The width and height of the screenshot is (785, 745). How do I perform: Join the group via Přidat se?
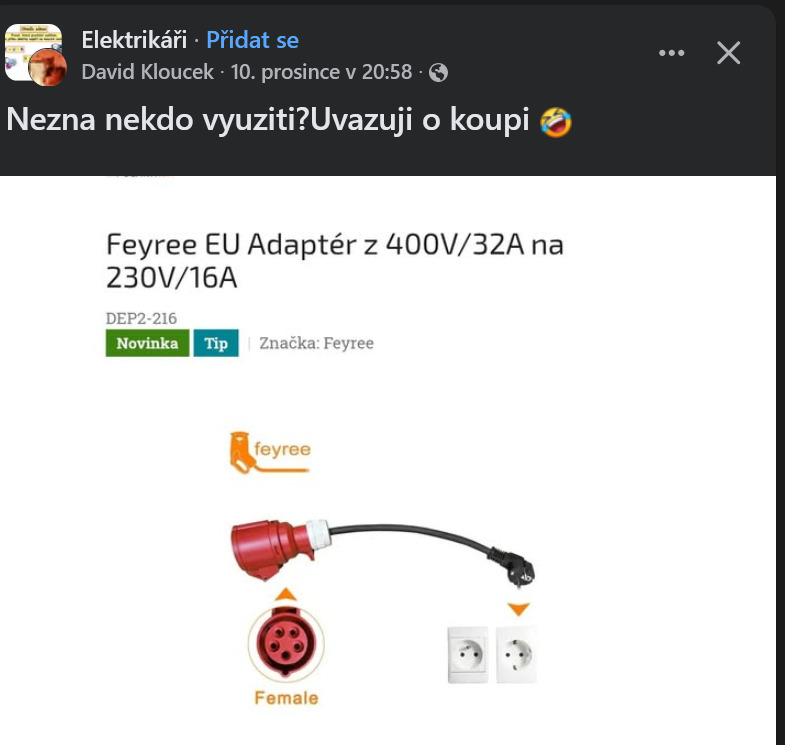[252, 40]
